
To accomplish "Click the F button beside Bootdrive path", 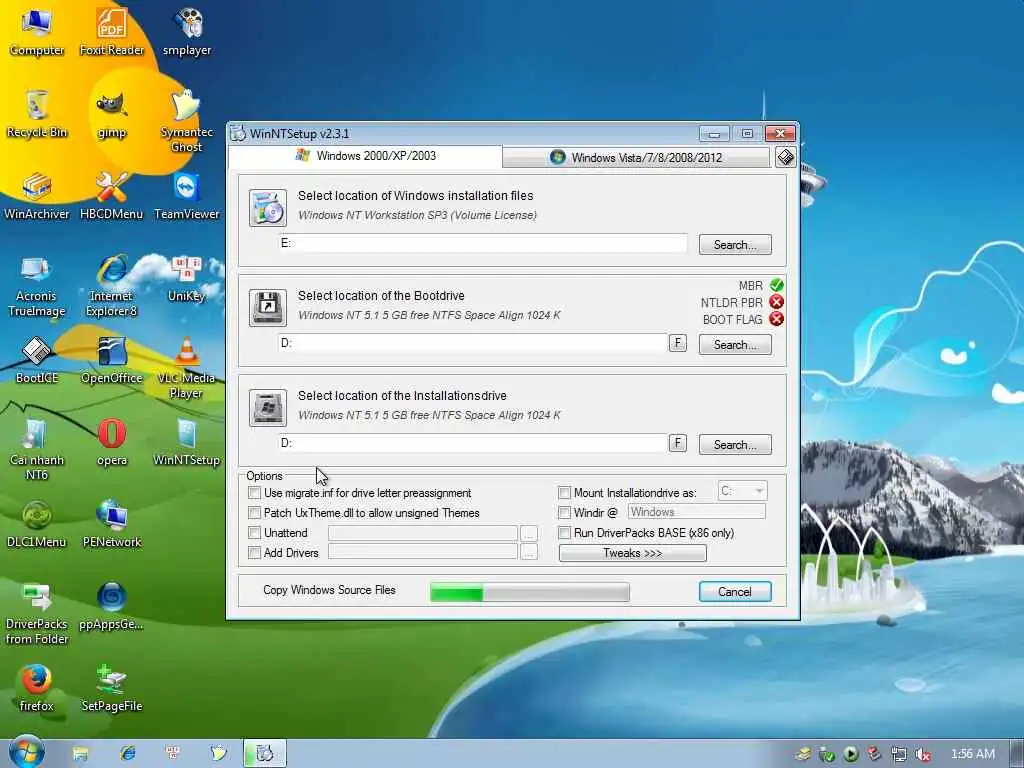I will tap(677, 342).
